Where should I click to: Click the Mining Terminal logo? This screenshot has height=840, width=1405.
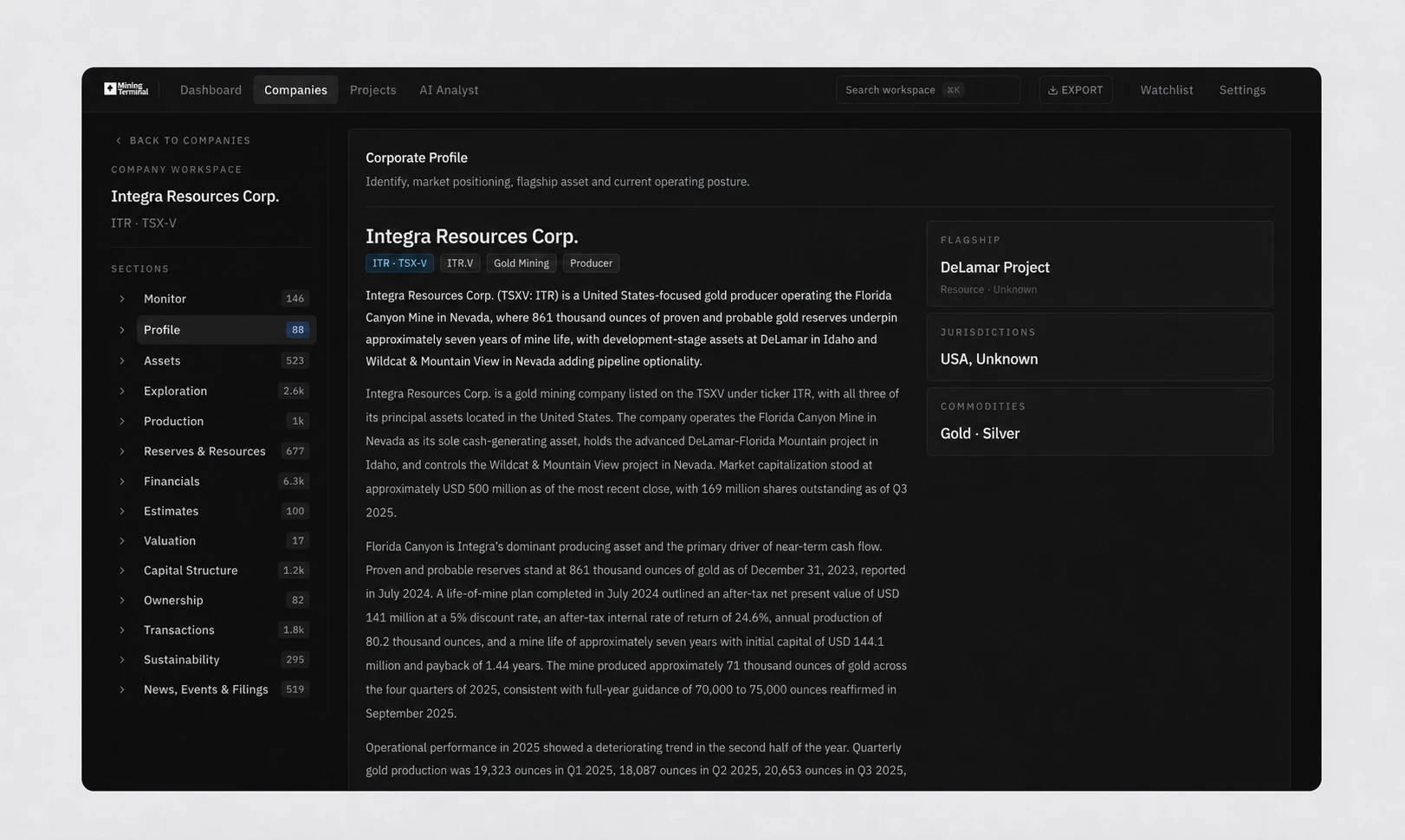[126, 89]
